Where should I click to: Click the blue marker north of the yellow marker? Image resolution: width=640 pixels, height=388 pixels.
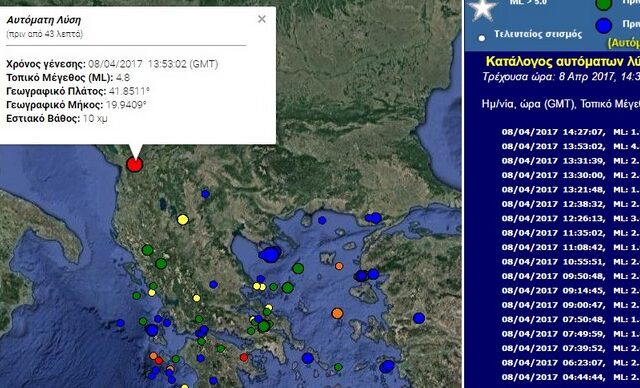(205, 194)
